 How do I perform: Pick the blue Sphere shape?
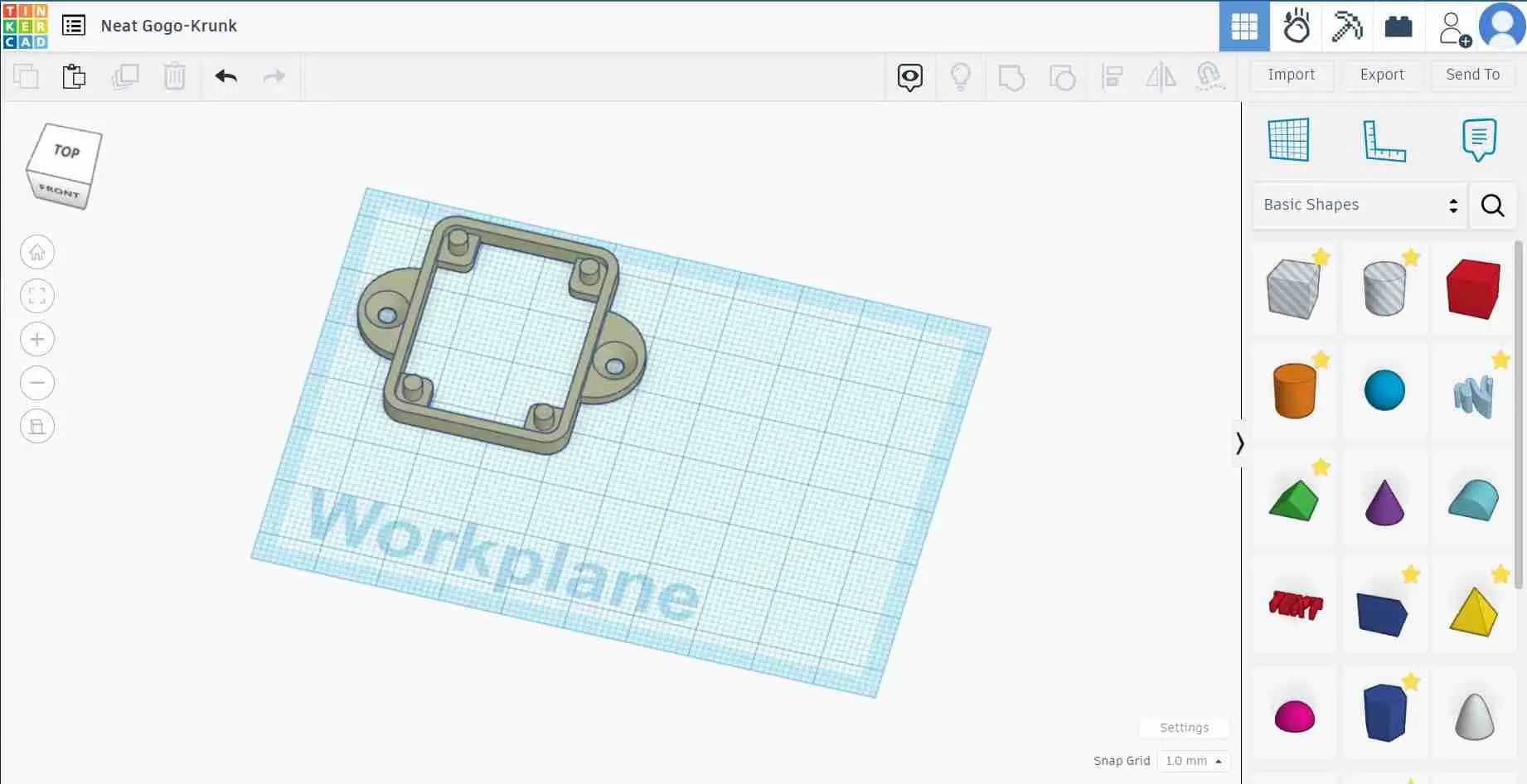(1384, 390)
